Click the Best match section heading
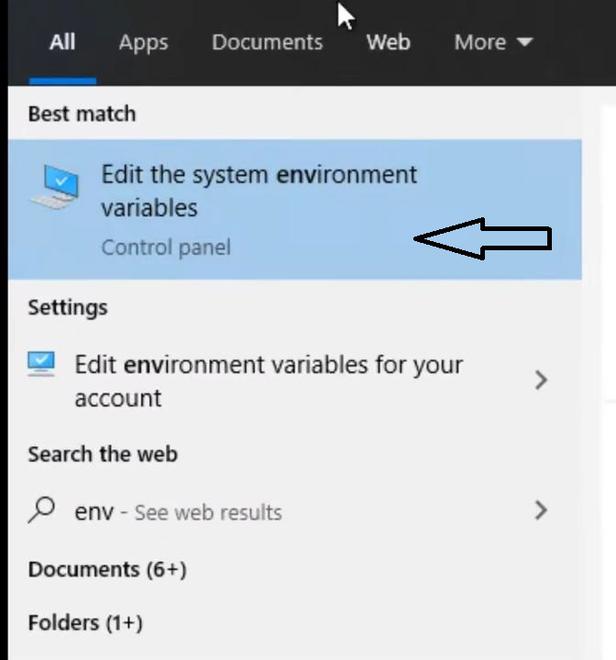Viewport: 616px width, 660px height. (82, 114)
